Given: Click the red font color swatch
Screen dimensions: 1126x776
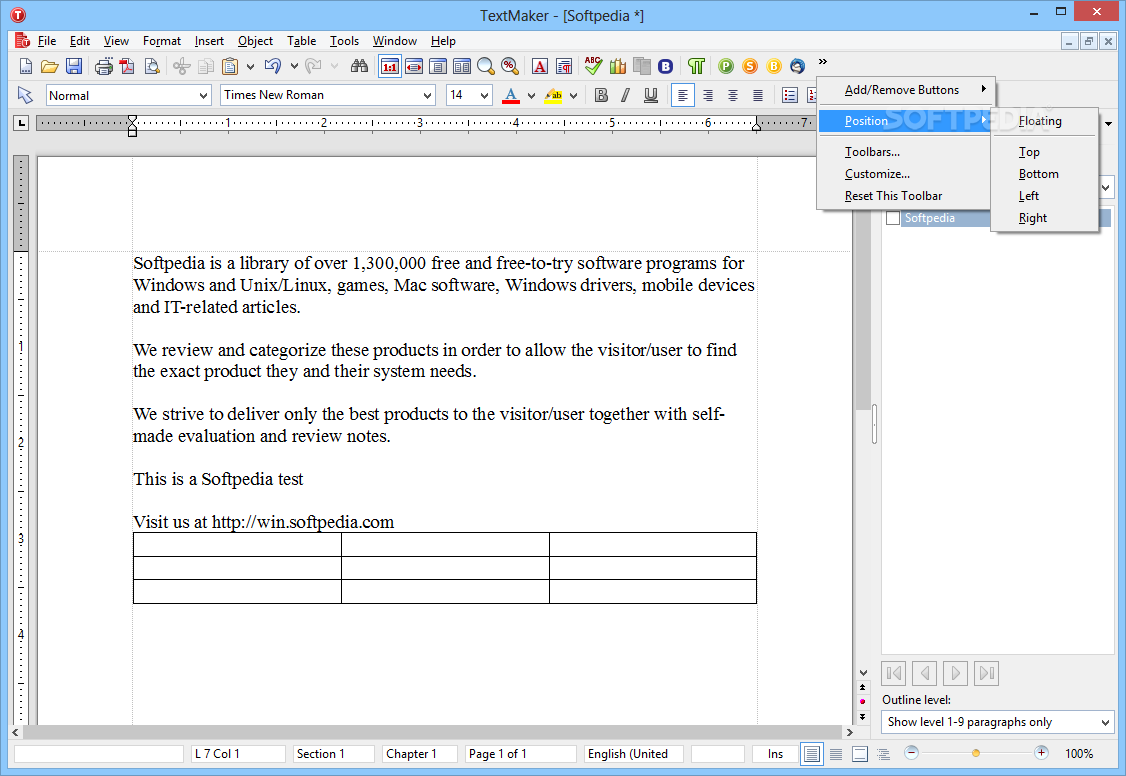Looking at the screenshot, I should pyautogui.click(x=511, y=95).
